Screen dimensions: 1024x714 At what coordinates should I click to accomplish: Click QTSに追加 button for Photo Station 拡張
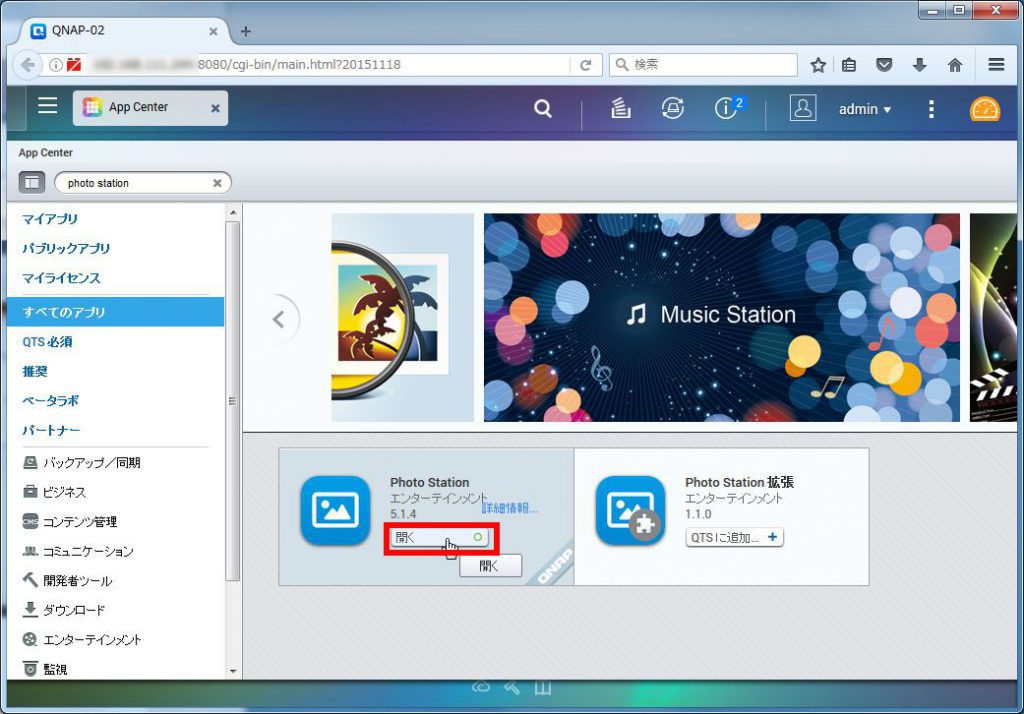coord(735,538)
